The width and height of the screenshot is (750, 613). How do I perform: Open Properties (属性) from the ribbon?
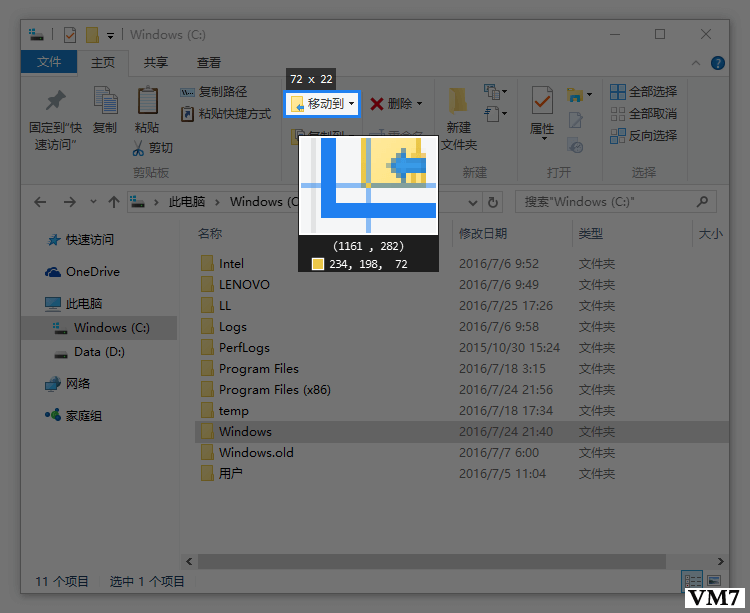542,102
